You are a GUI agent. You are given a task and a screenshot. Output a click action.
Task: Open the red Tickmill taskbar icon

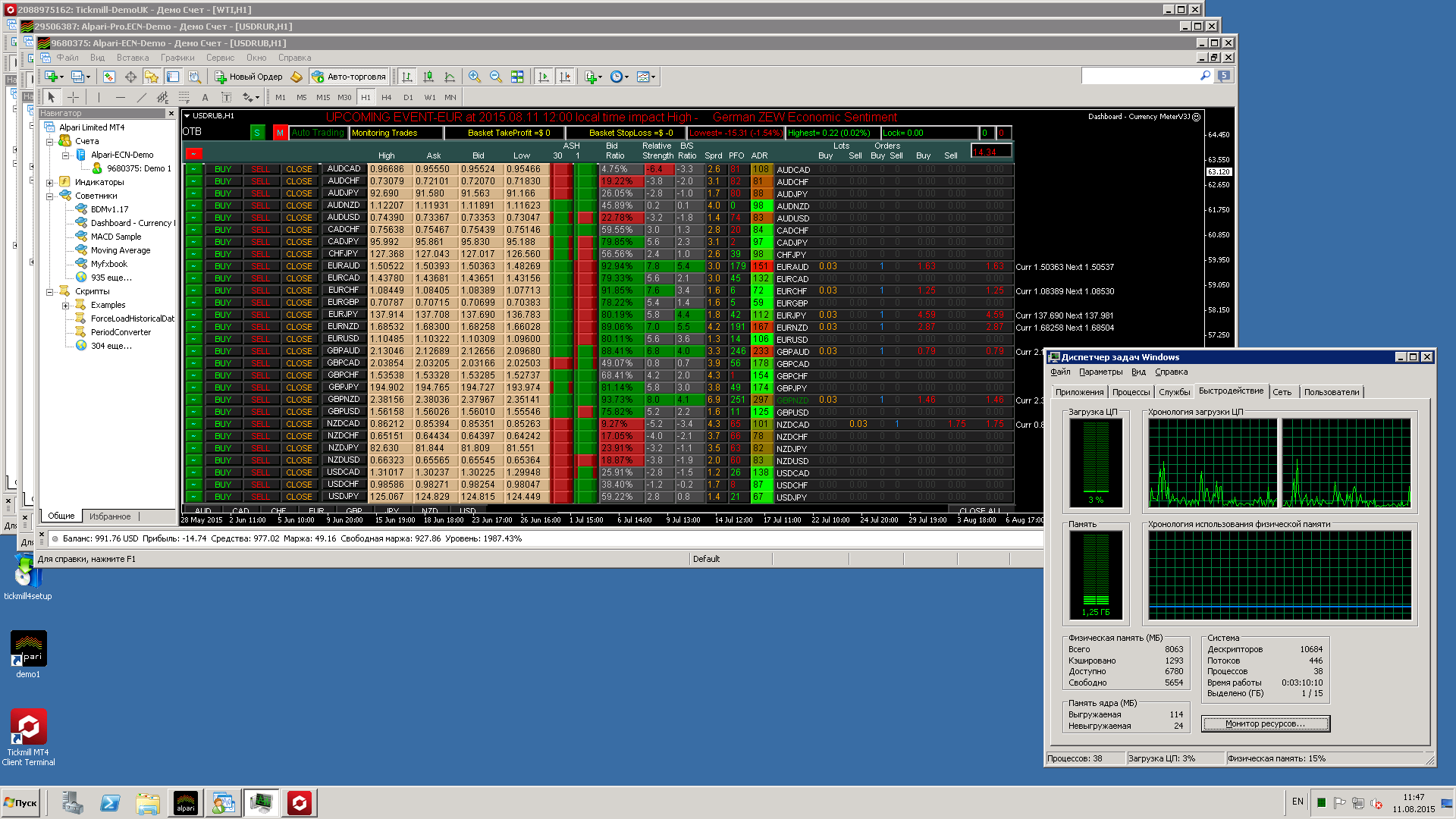300,802
